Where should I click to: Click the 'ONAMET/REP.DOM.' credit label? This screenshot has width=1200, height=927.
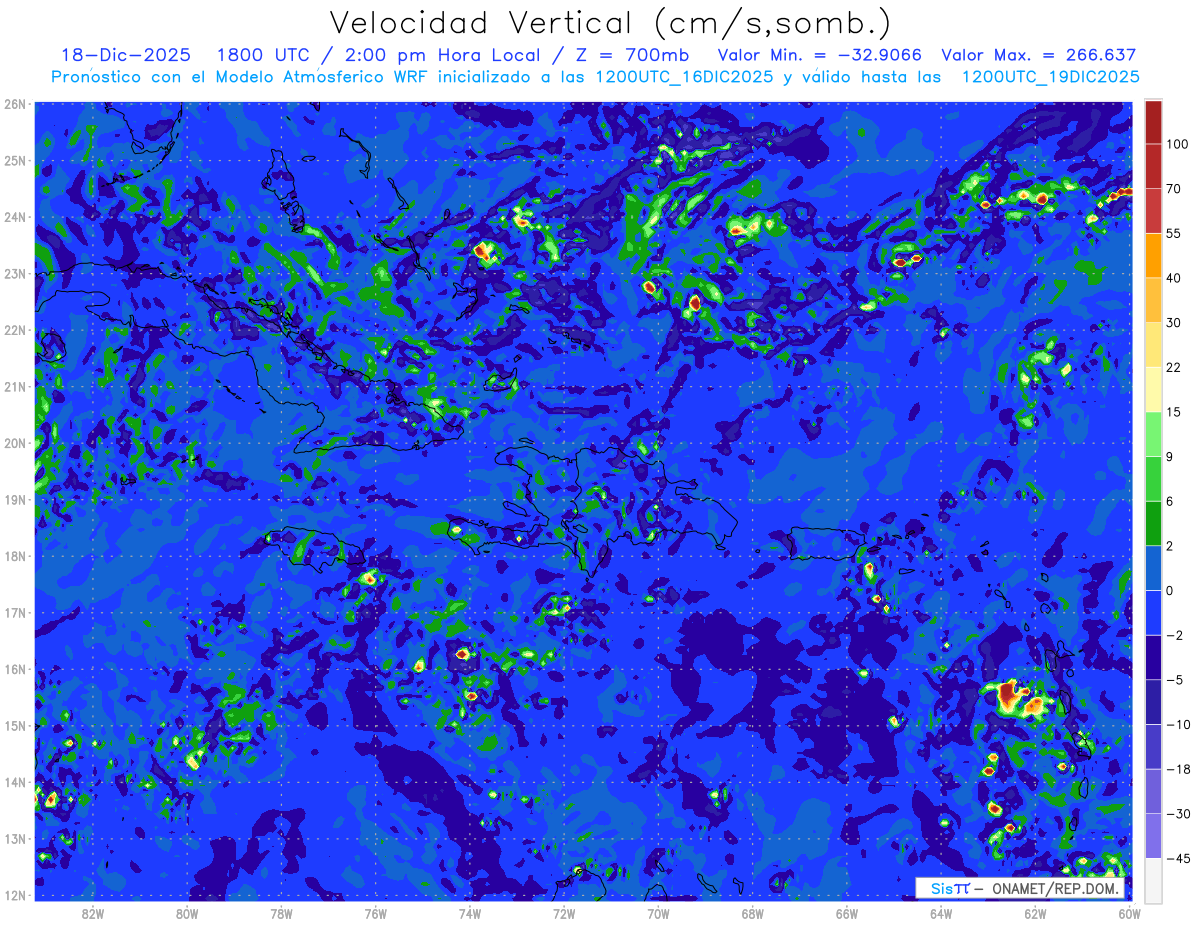point(1056,888)
